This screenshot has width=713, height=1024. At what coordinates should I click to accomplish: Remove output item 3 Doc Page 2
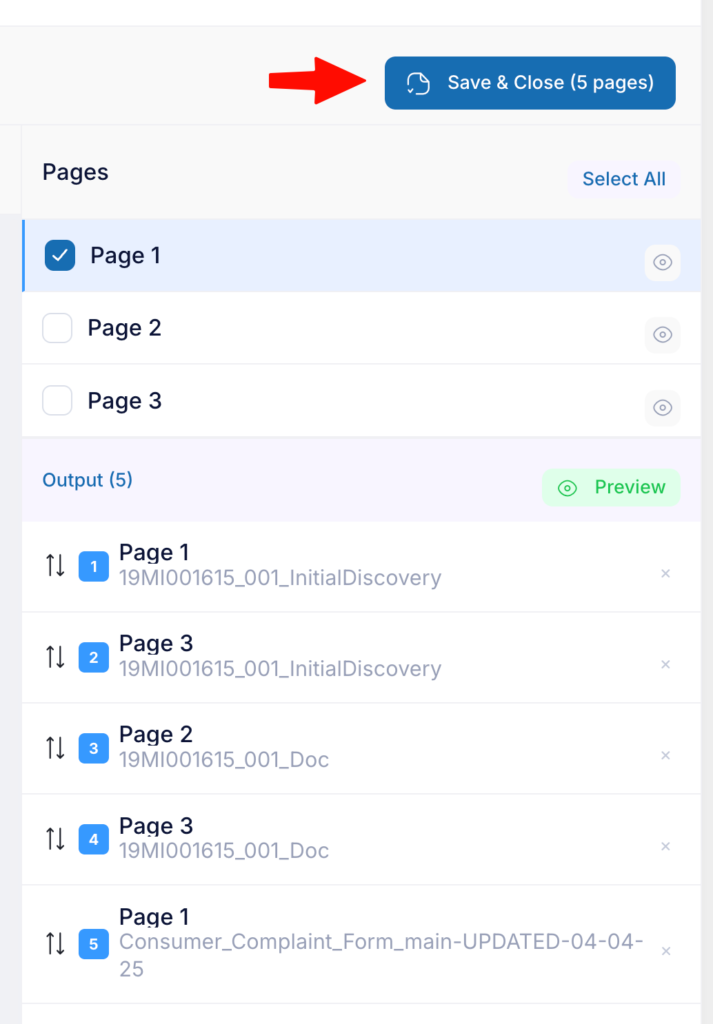pyautogui.click(x=665, y=755)
